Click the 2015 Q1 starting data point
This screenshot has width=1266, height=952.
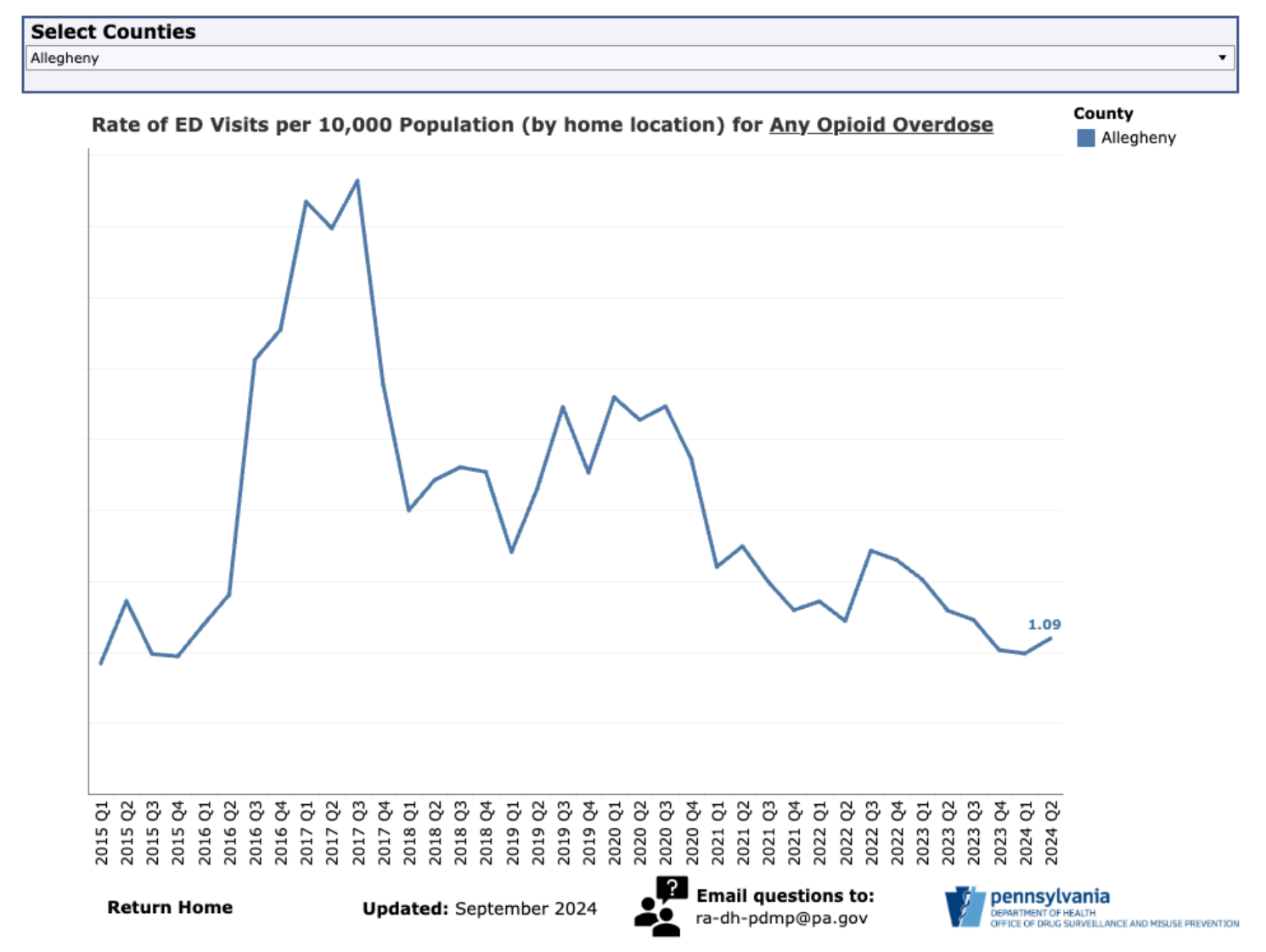101,663
